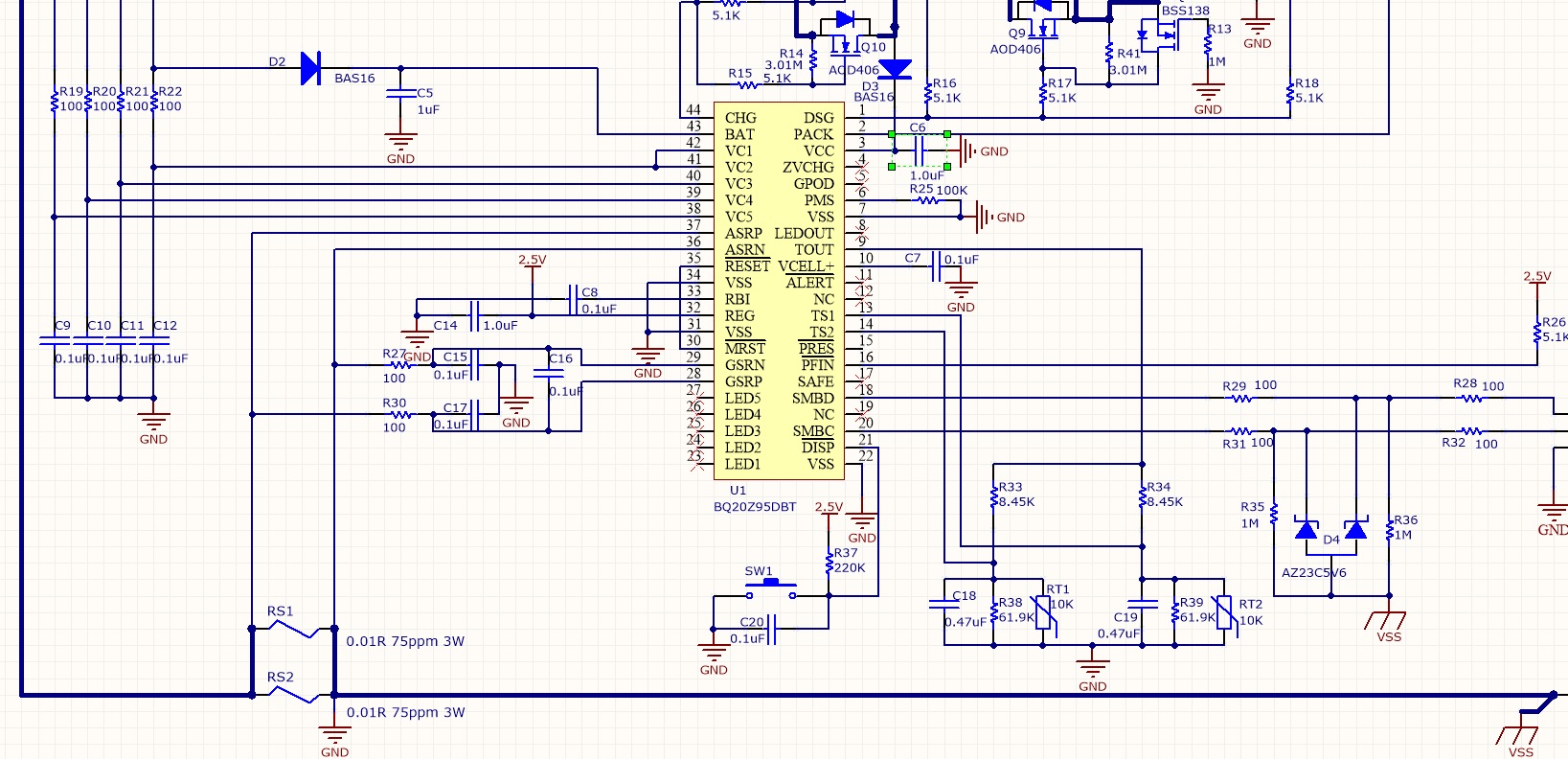Pick the RS2 sense resistor symbol
This screenshot has width=1568, height=760.
point(293,695)
